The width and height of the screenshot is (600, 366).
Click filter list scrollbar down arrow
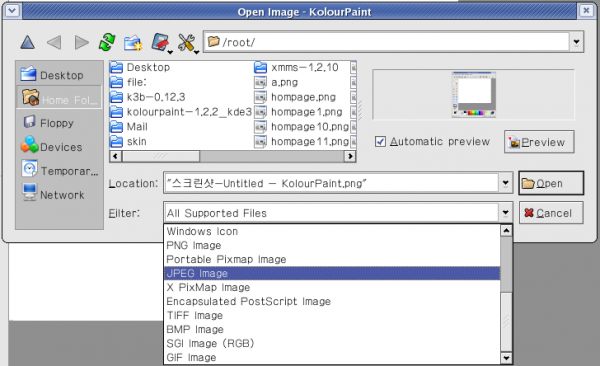coord(506,358)
